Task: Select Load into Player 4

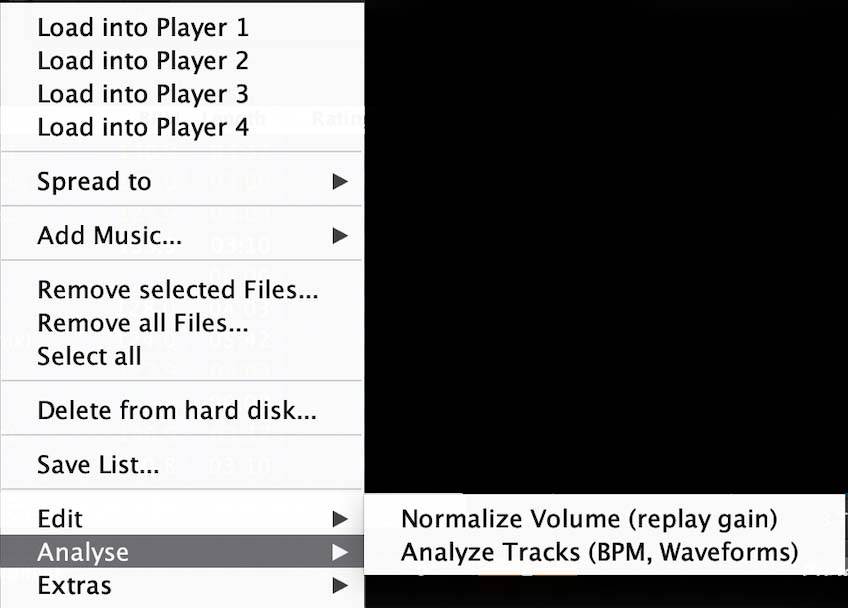Action: click(x=143, y=127)
